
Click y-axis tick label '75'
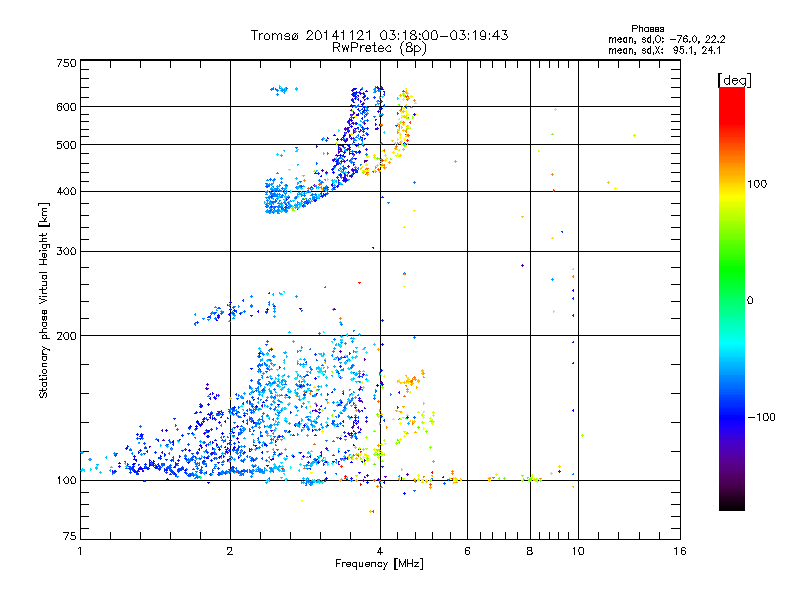pos(70,536)
